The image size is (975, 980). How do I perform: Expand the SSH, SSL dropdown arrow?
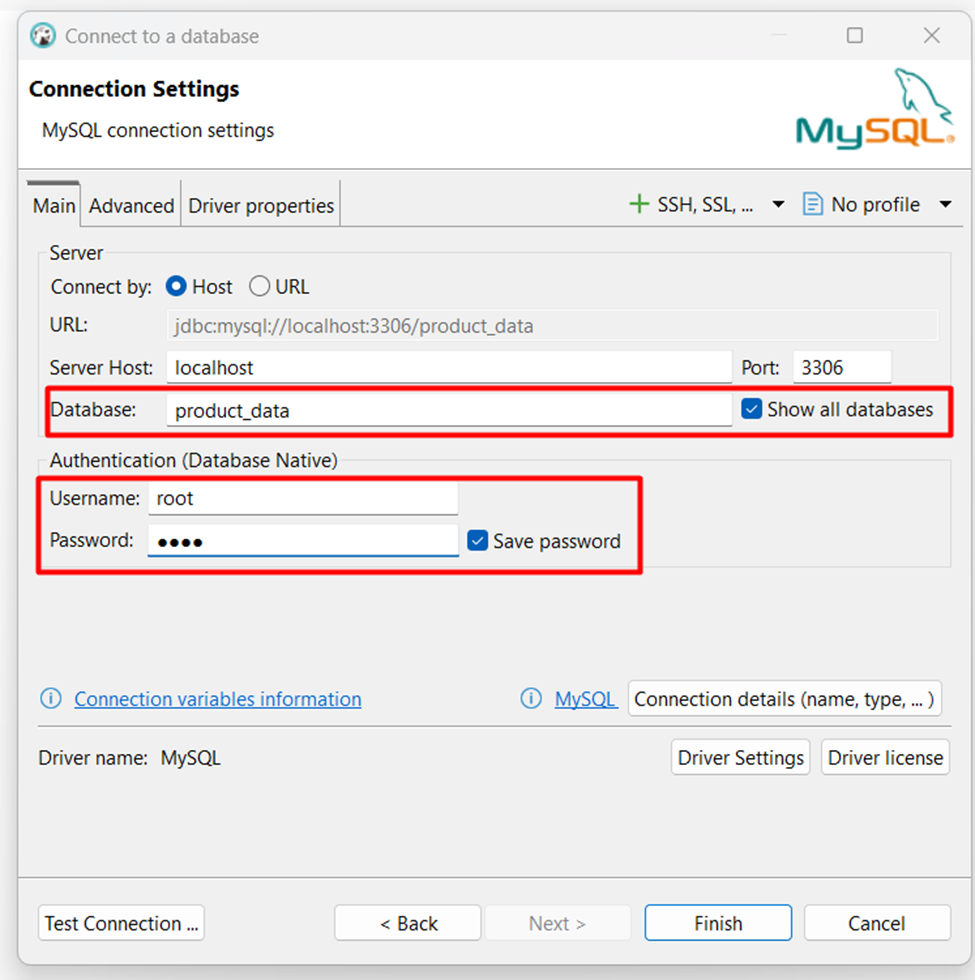pyautogui.click(x=778, y=204)
